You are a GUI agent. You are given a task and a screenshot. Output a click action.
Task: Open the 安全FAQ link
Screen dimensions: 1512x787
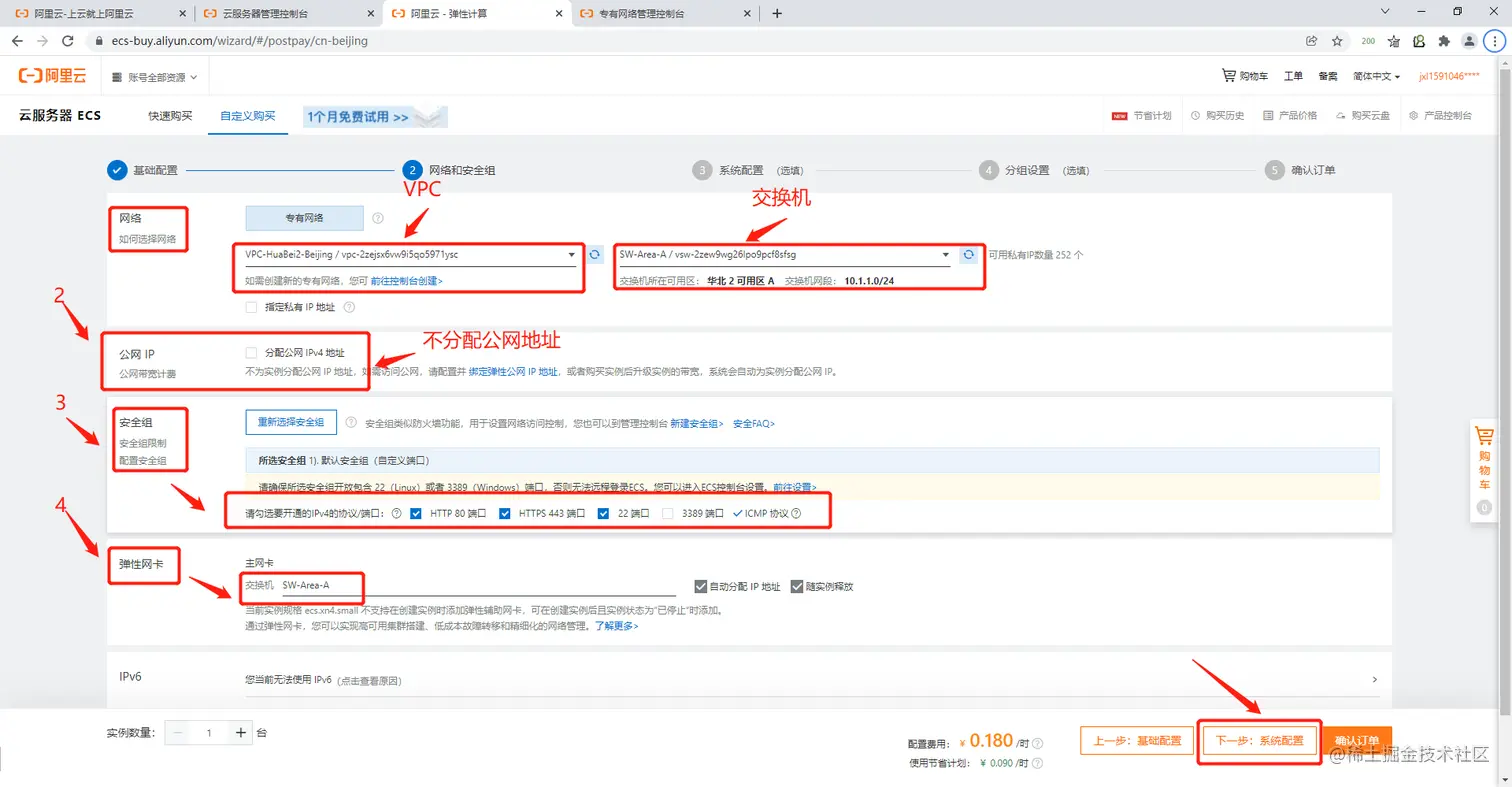[x=754, y=423]
